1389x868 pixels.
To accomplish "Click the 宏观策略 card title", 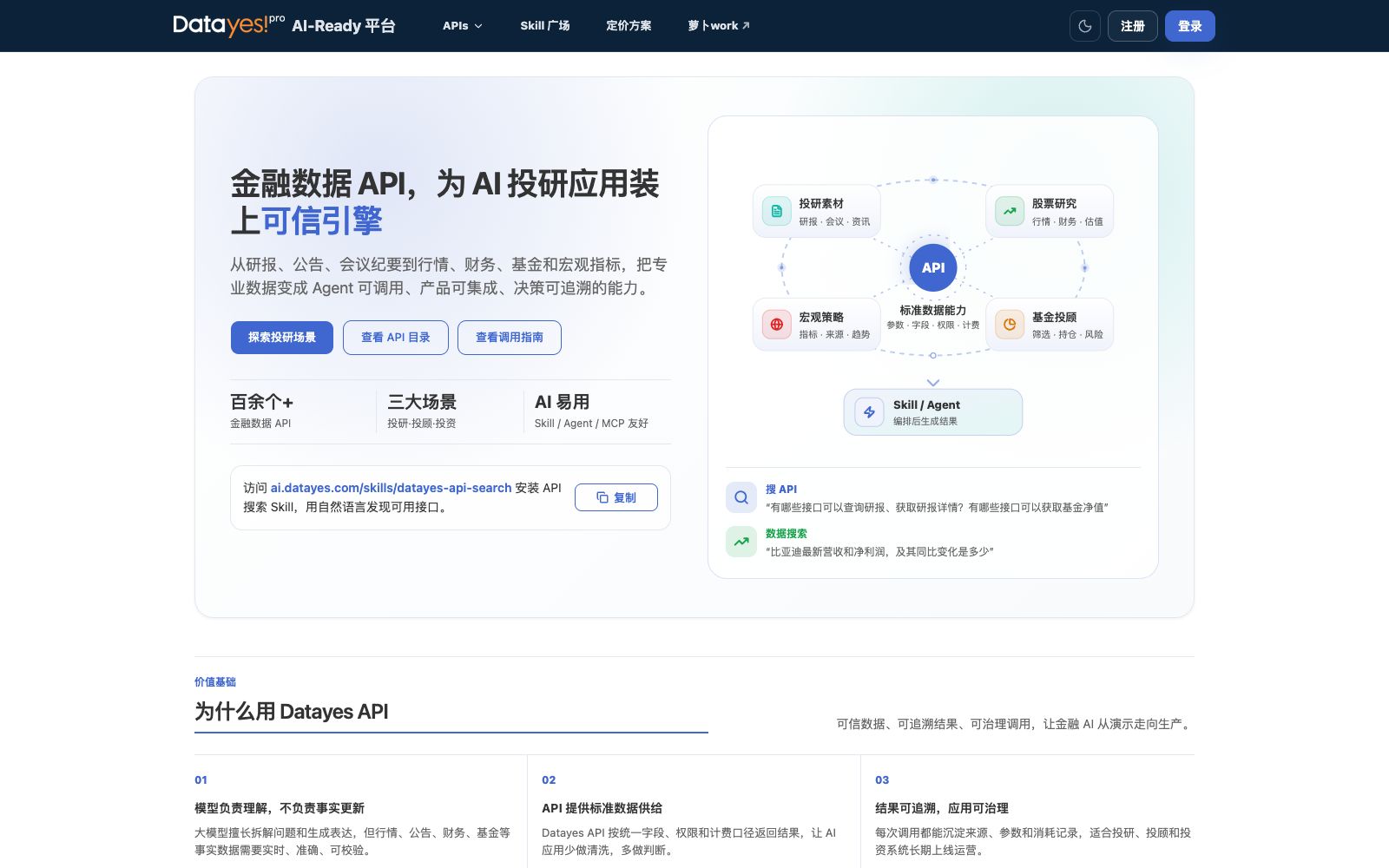I will 821,317.
